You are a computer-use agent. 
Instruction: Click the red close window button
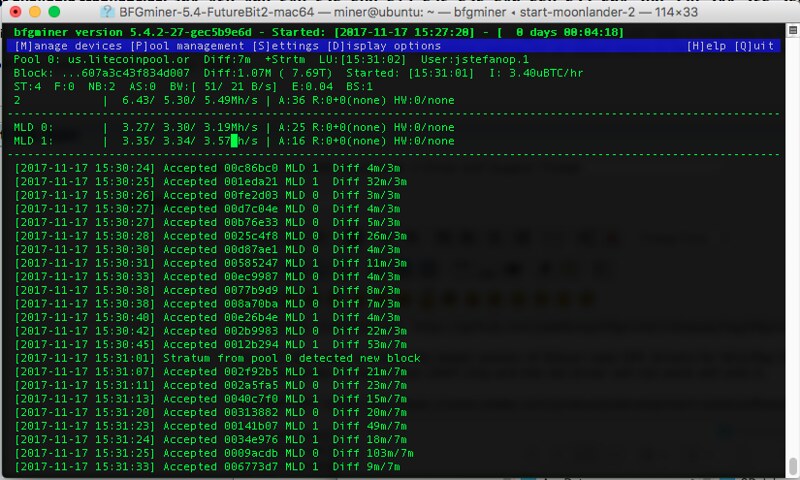pyautogui.click(x=15, y=11)
